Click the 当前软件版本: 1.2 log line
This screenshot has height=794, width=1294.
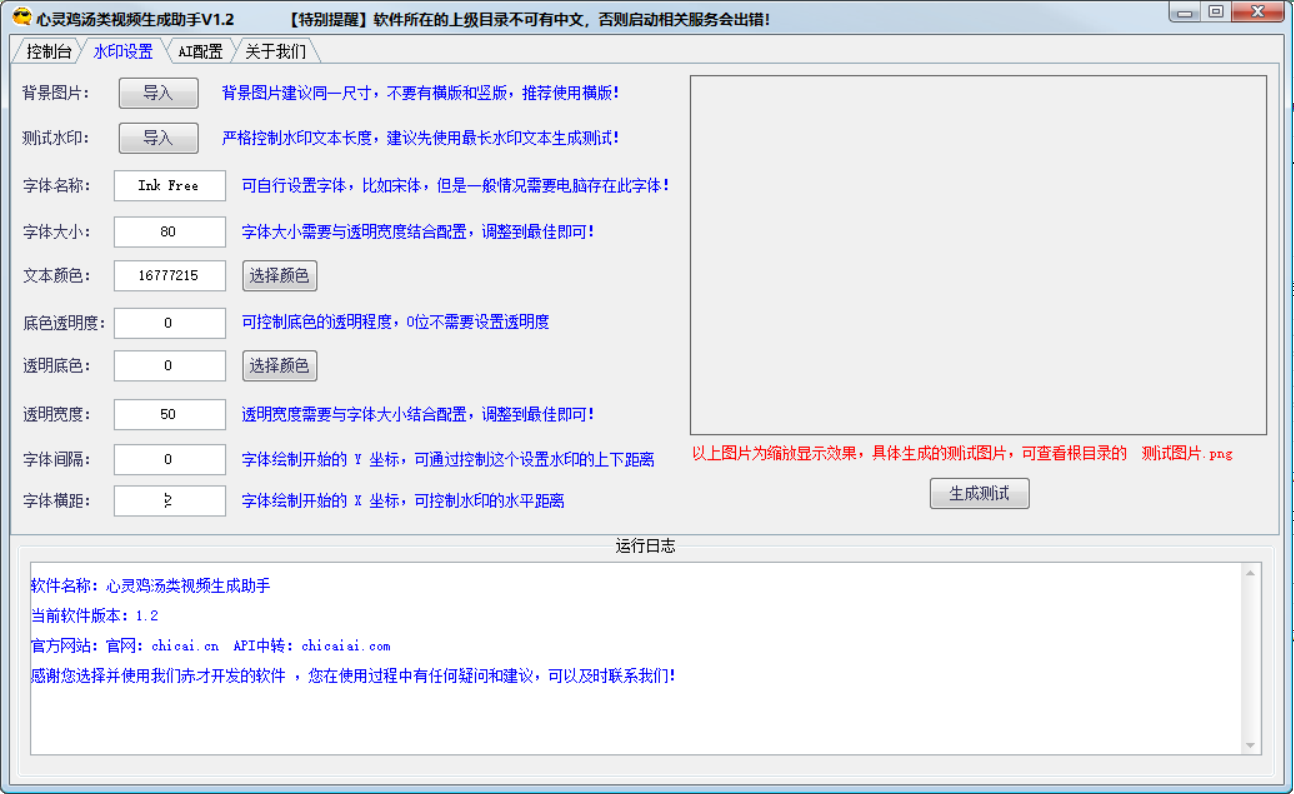tap(95, 616)
